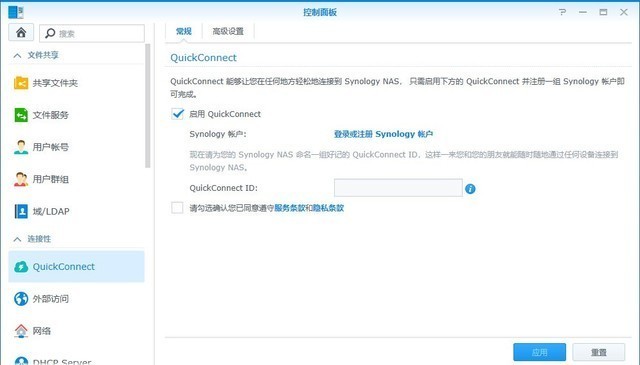This screenshot has height=365, width=640.
Task: Click 外部访问 text in sidebar
Action: (x=51, y=299)
